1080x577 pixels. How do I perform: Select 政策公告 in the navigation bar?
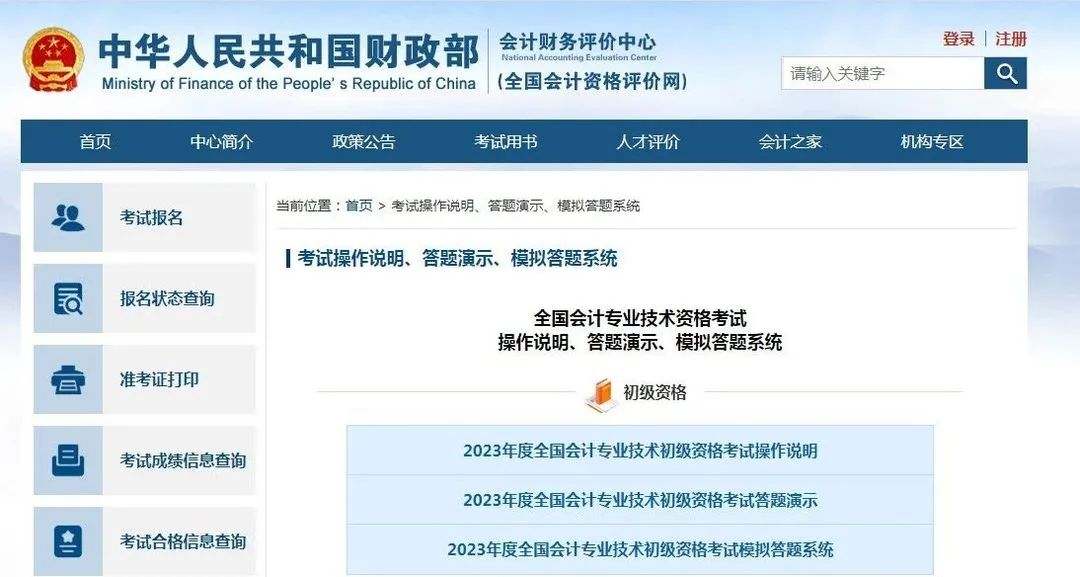click(364, 142)
